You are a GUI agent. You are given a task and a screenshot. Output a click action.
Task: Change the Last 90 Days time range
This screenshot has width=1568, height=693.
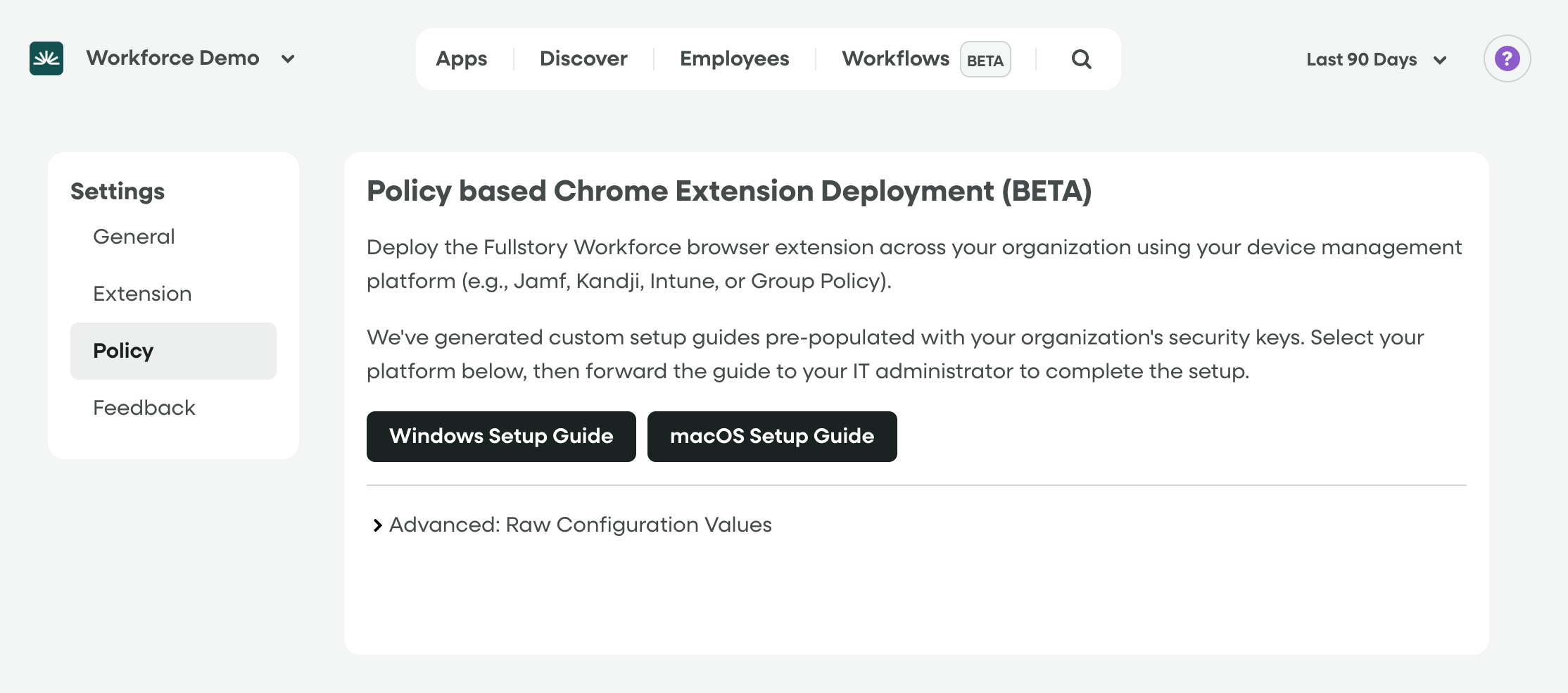click(x=1360, y=59)
